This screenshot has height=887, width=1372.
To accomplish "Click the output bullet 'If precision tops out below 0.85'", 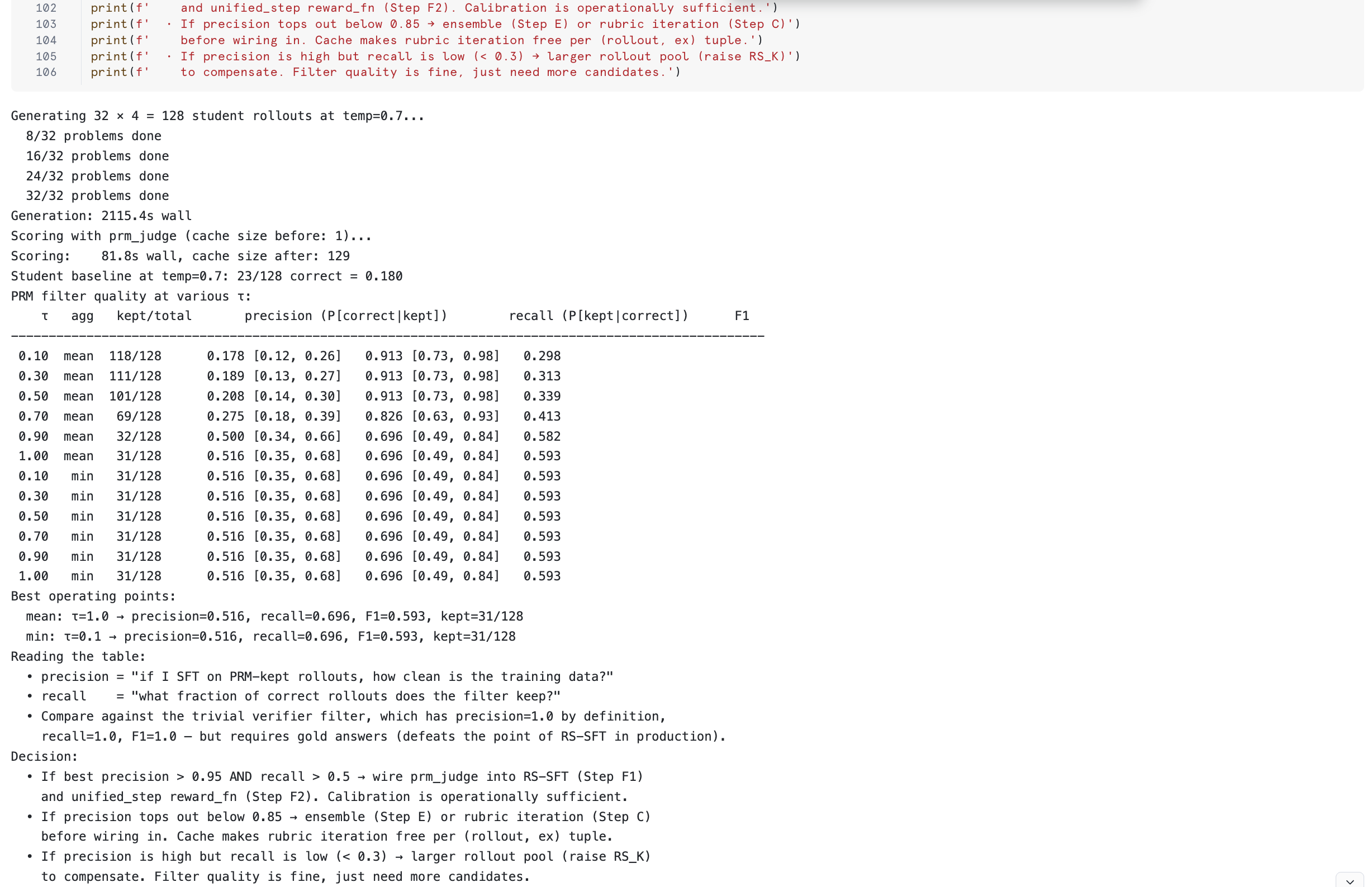I will (338, 817).
